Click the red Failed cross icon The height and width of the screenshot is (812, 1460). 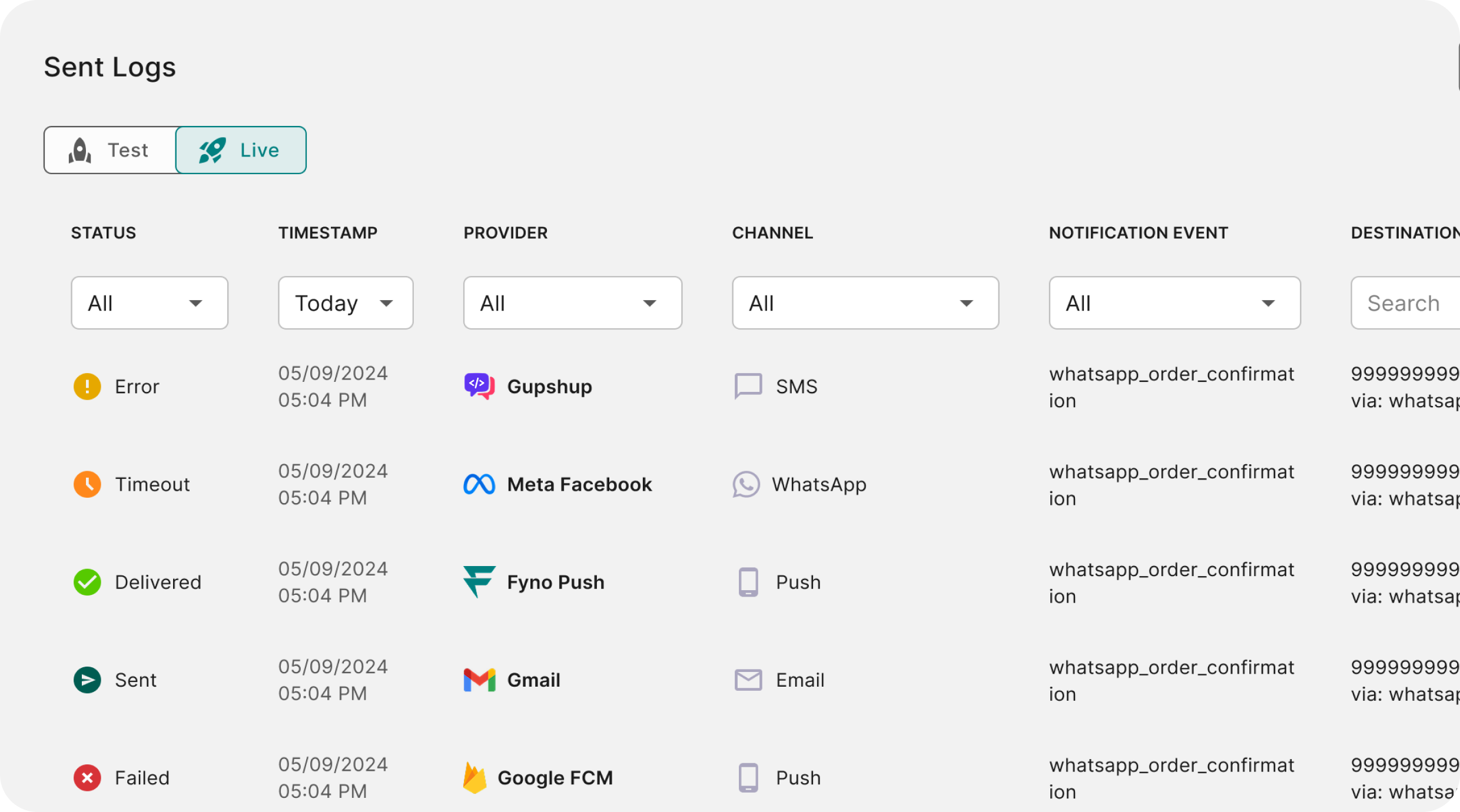tap(87, 778)
